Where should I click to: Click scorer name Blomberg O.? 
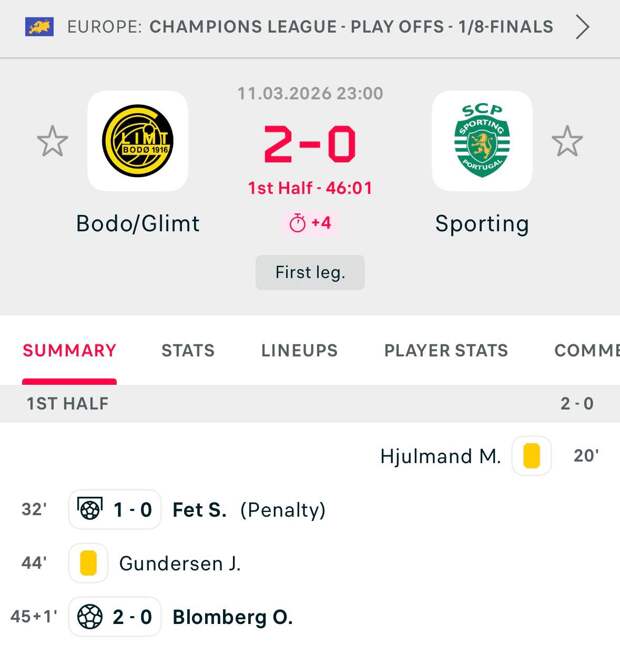click(x=233, y=617)
